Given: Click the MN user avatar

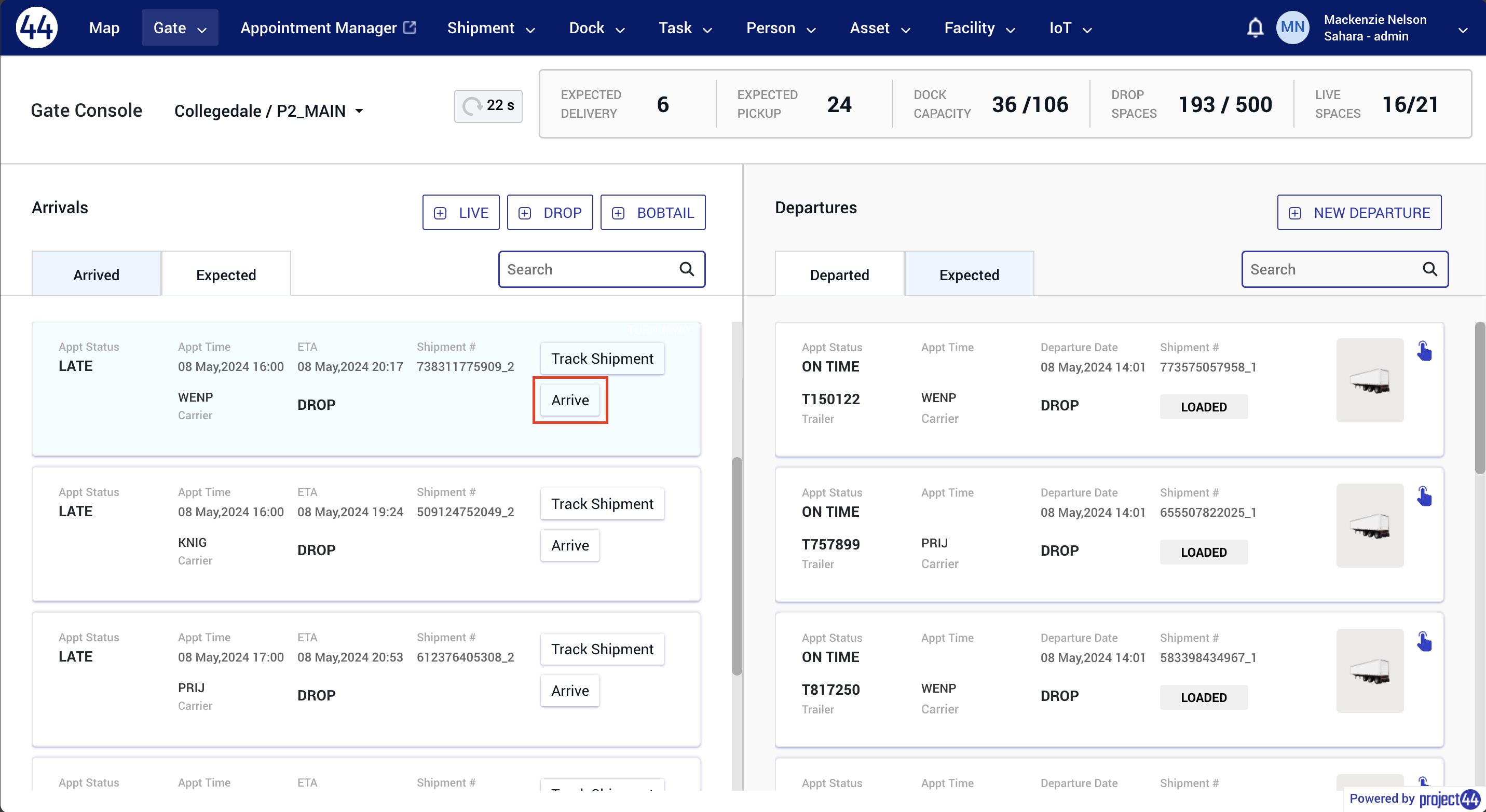Looking at the screenshot, I should click(x=1293, y=27).
